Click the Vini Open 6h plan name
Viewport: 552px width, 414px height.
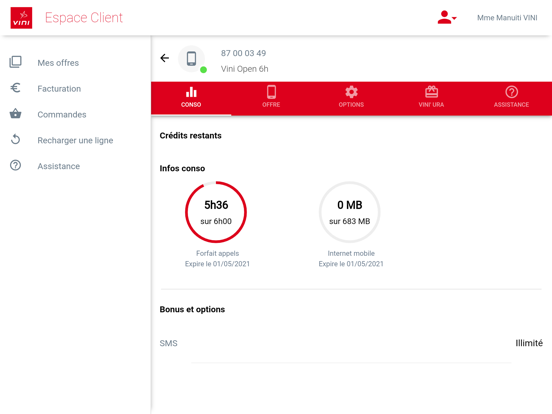pos(244,69)
